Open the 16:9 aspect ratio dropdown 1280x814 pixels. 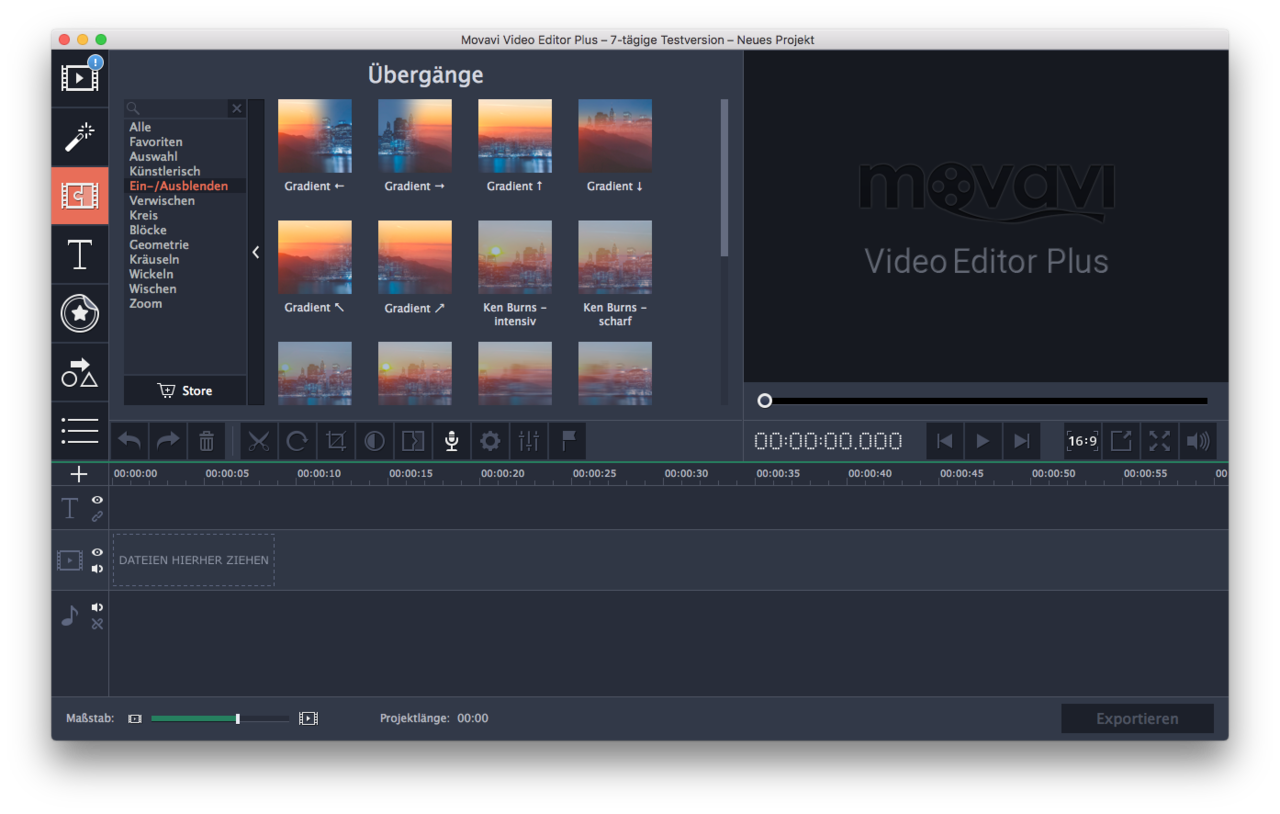[1082, 441]
